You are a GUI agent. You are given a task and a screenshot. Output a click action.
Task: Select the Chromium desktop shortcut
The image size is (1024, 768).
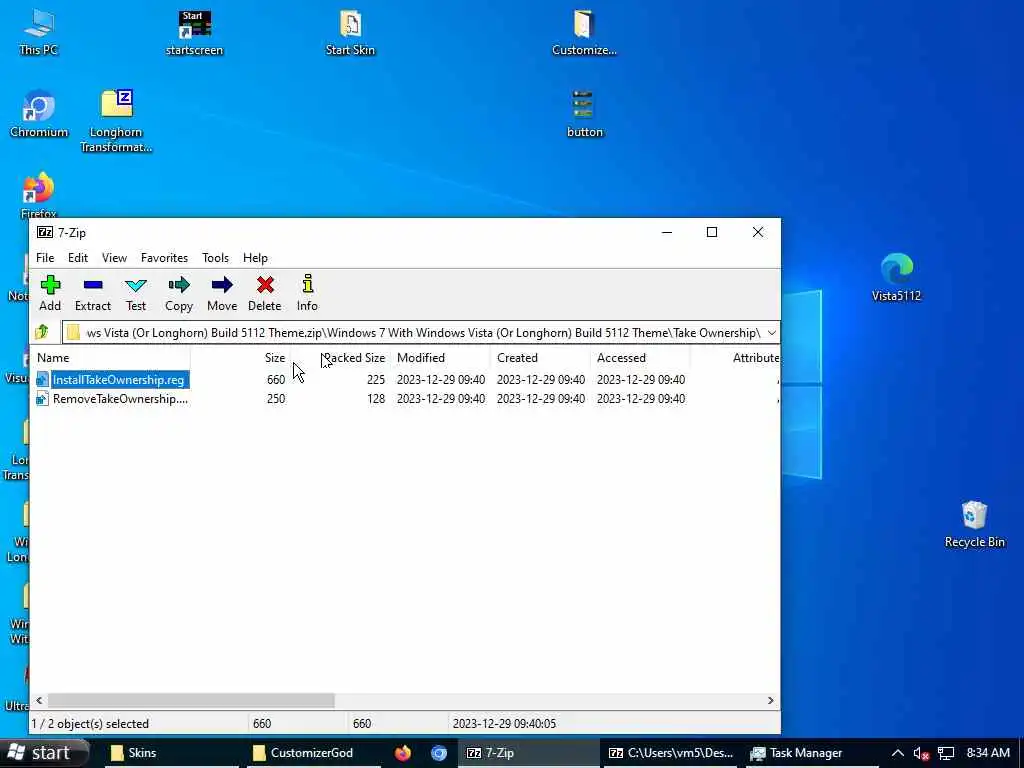(x=39, y=114)
